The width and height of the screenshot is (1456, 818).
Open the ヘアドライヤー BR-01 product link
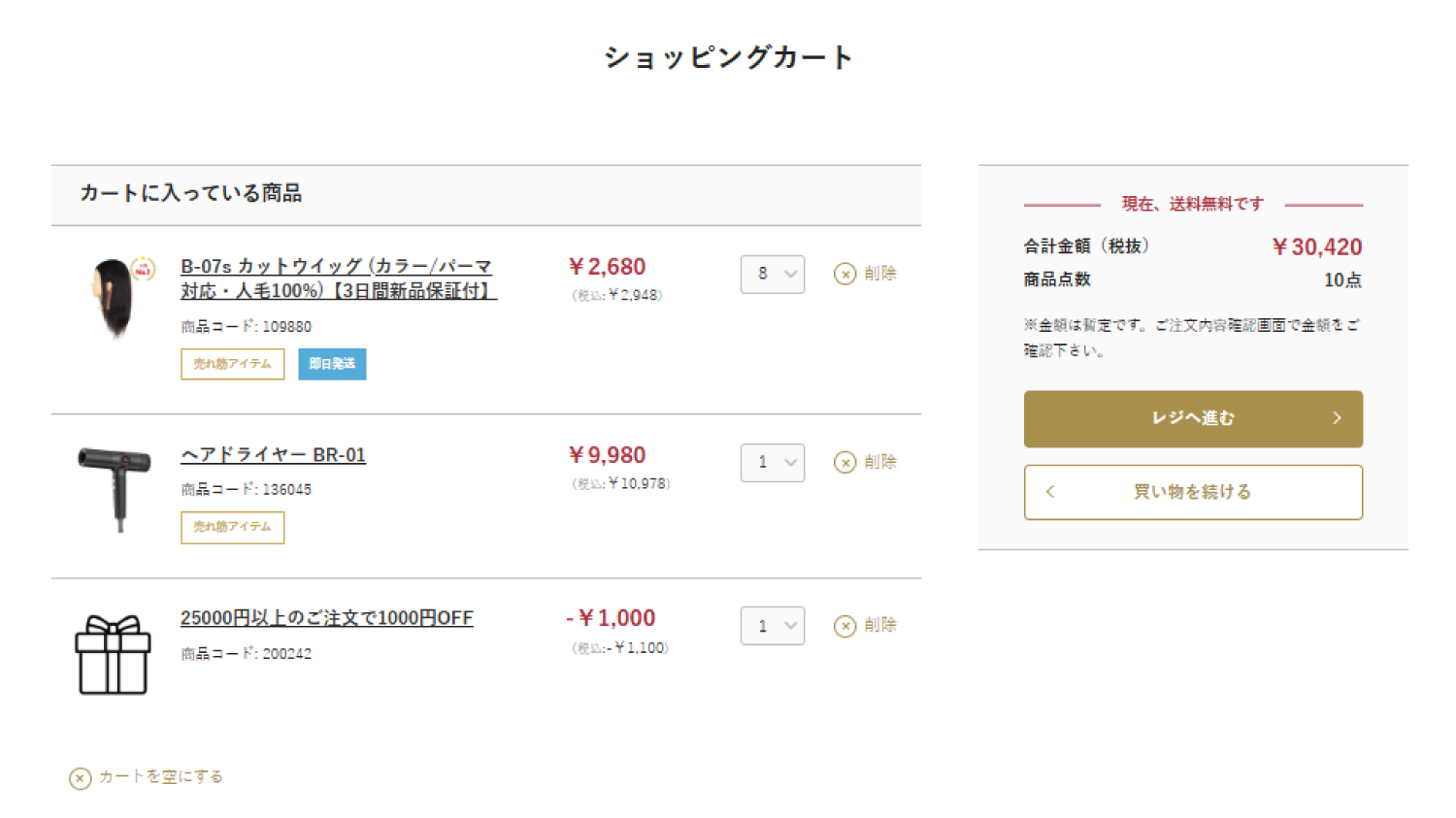[x=273, y=454]
